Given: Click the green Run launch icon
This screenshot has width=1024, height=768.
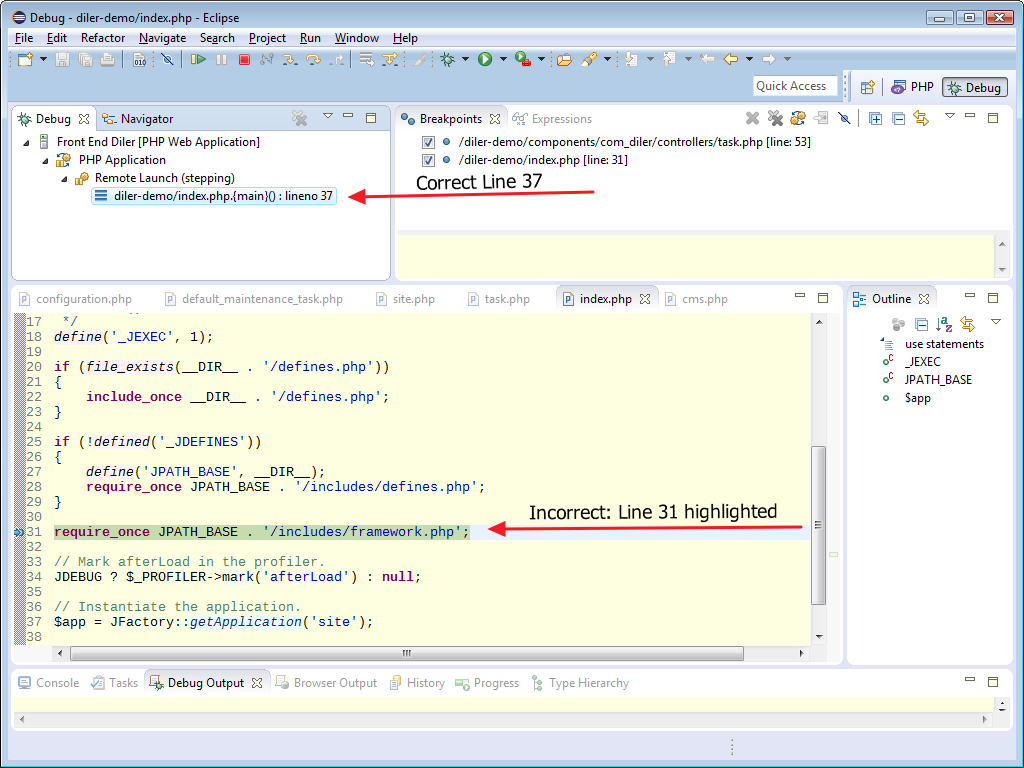Looking at the screenshot, I should 485,59.
